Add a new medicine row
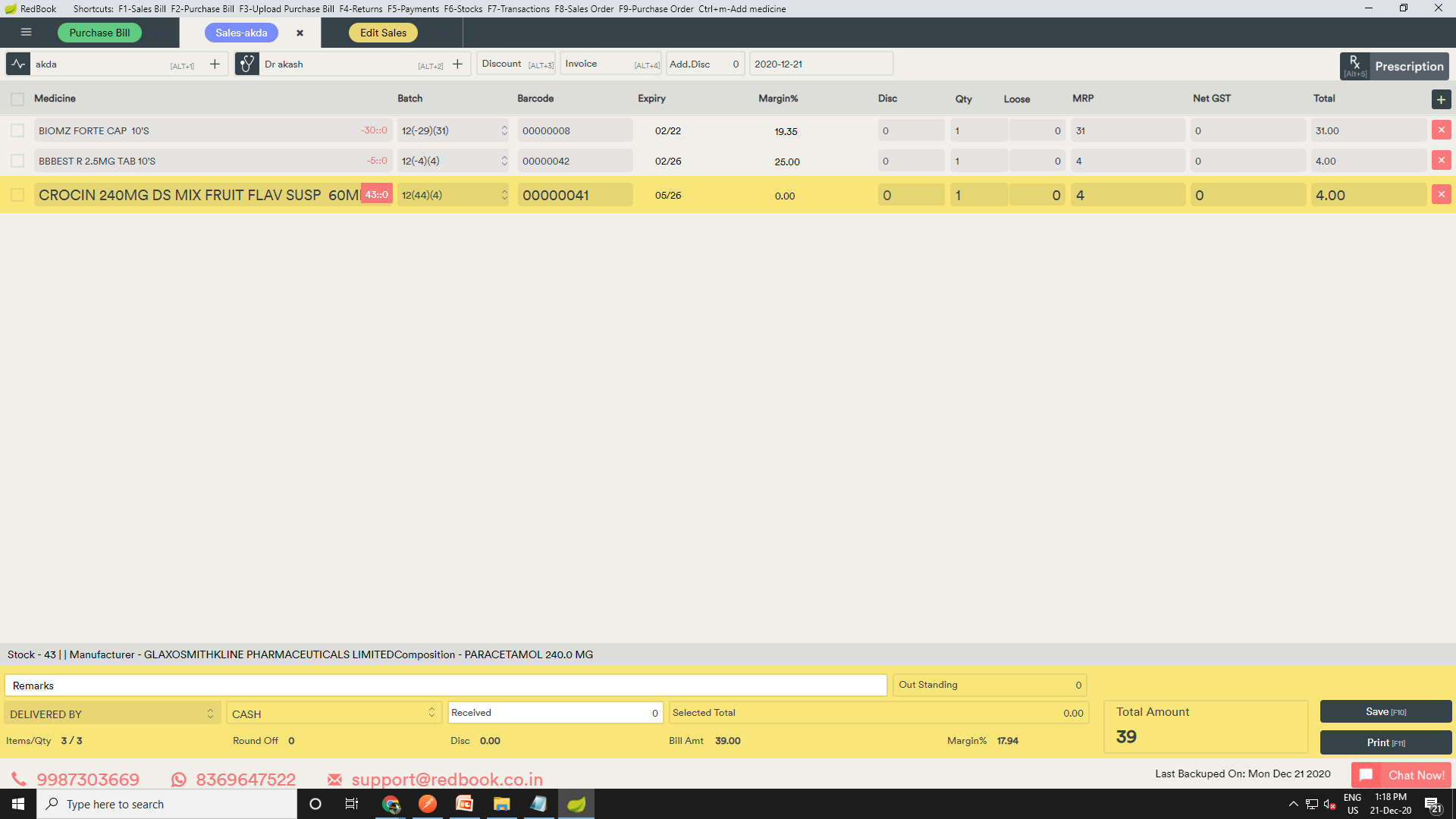 tap(1441, 99)
